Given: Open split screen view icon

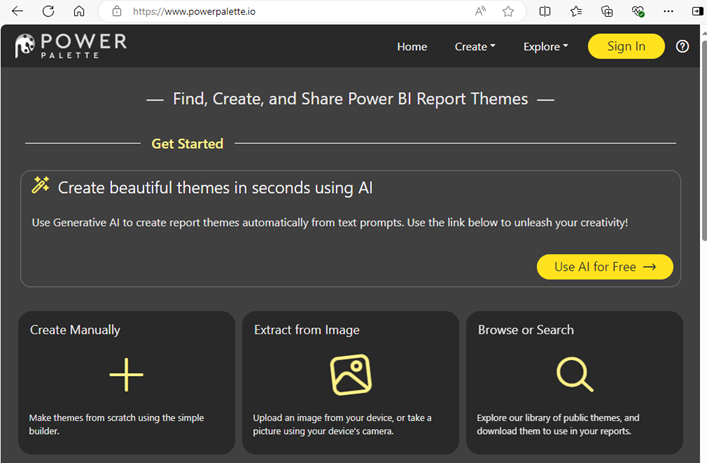Looking at the screenshot, I should coord(545,11).
